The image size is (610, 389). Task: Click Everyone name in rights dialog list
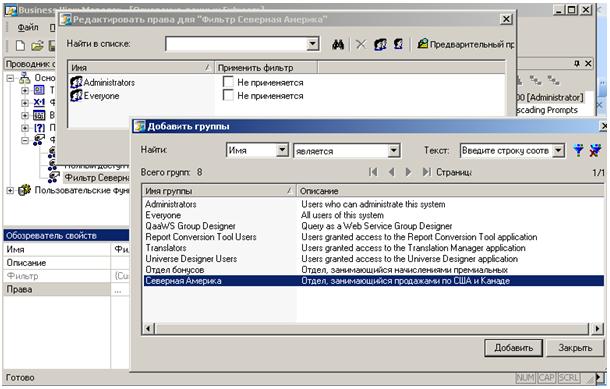click(x=102, y=96)
